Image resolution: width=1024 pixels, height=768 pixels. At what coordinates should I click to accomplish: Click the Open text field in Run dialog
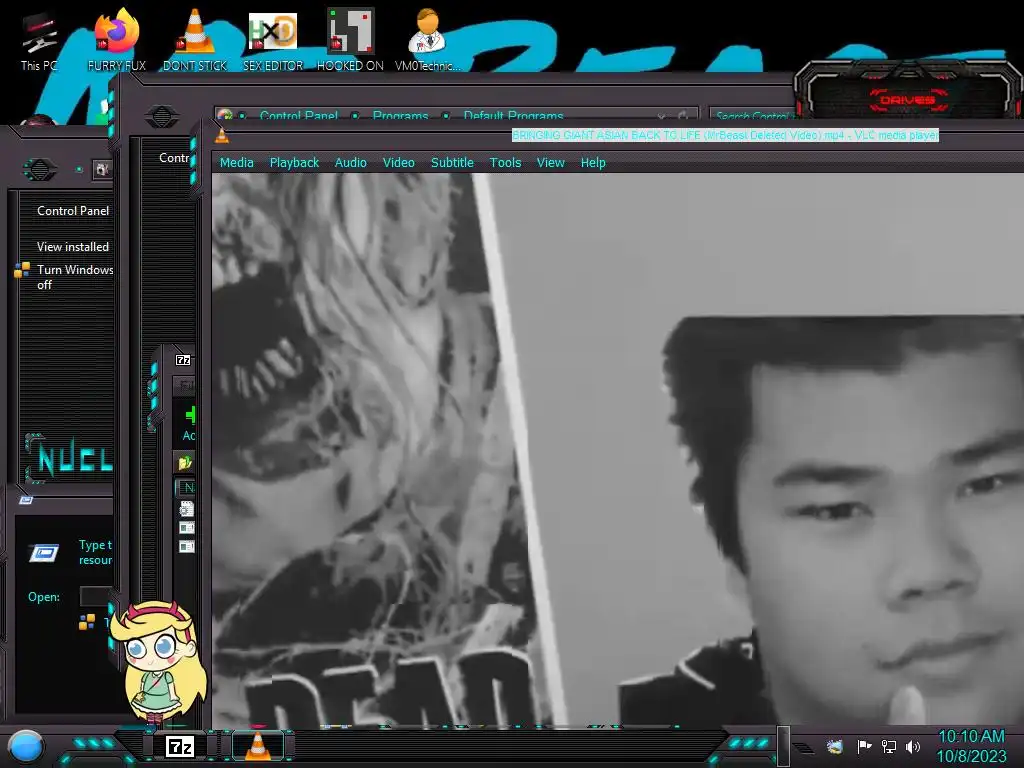[96, 596]
